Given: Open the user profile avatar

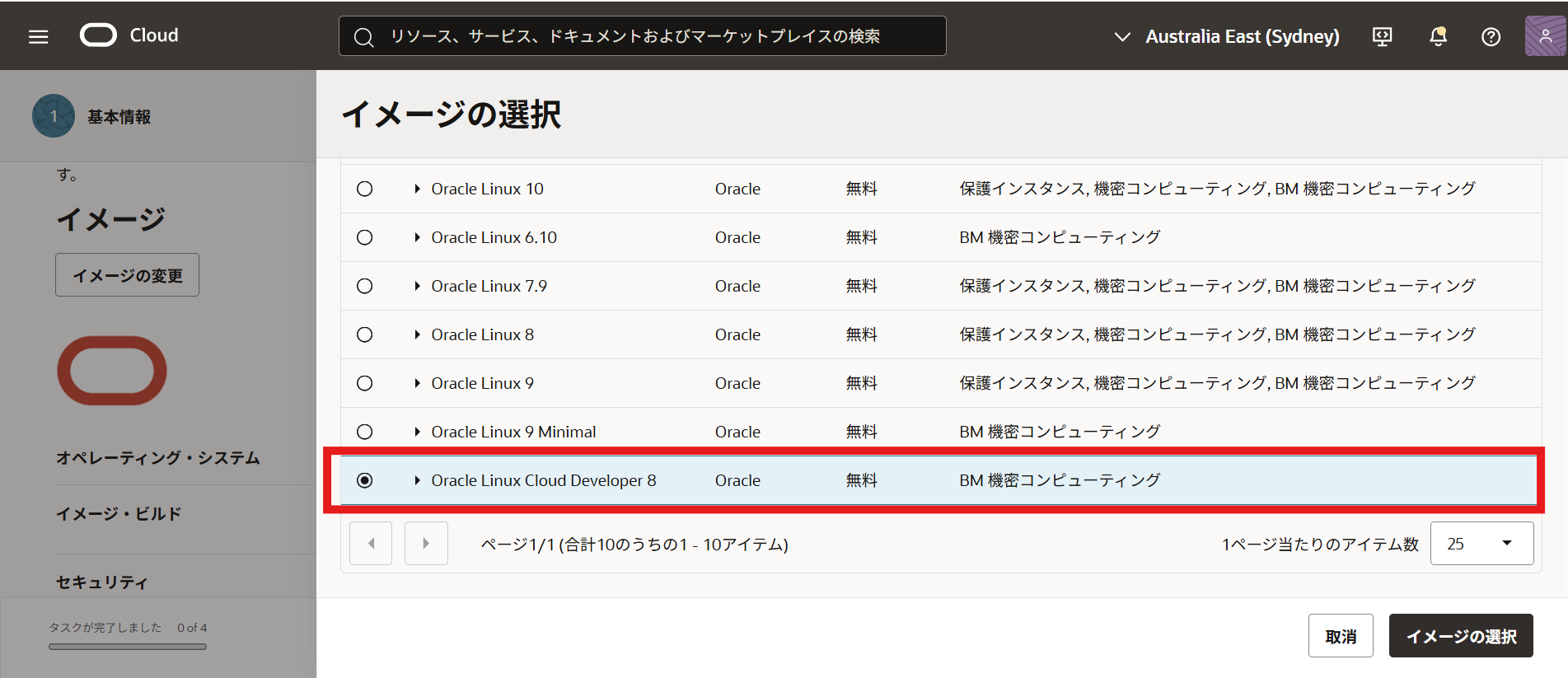Looking at the screenshot, I should (x=1545, y=35).
